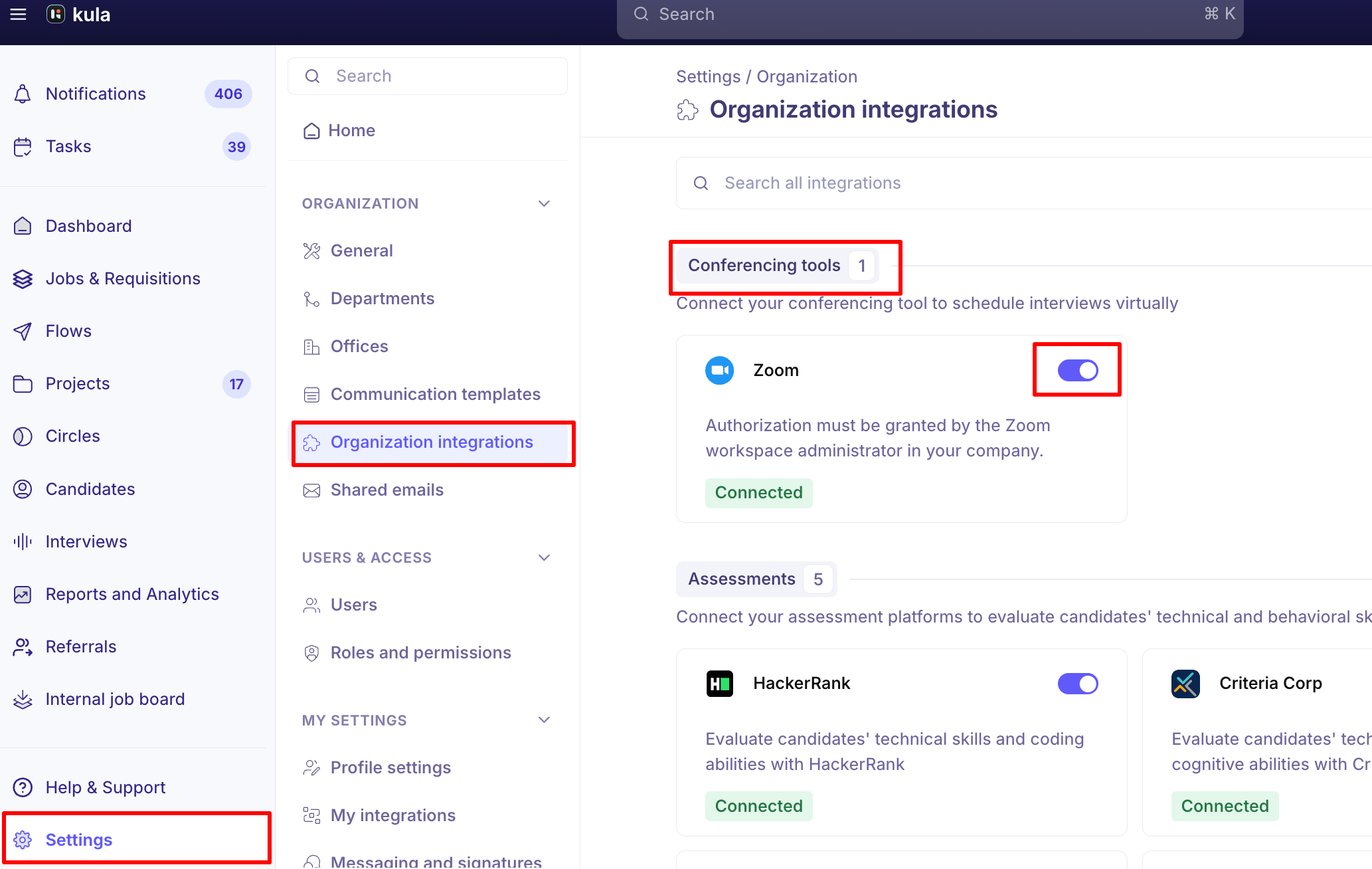Click the Flows paper plane icon
The height and width of the screenshot is (869, 1372).
(x=23, y=331)
